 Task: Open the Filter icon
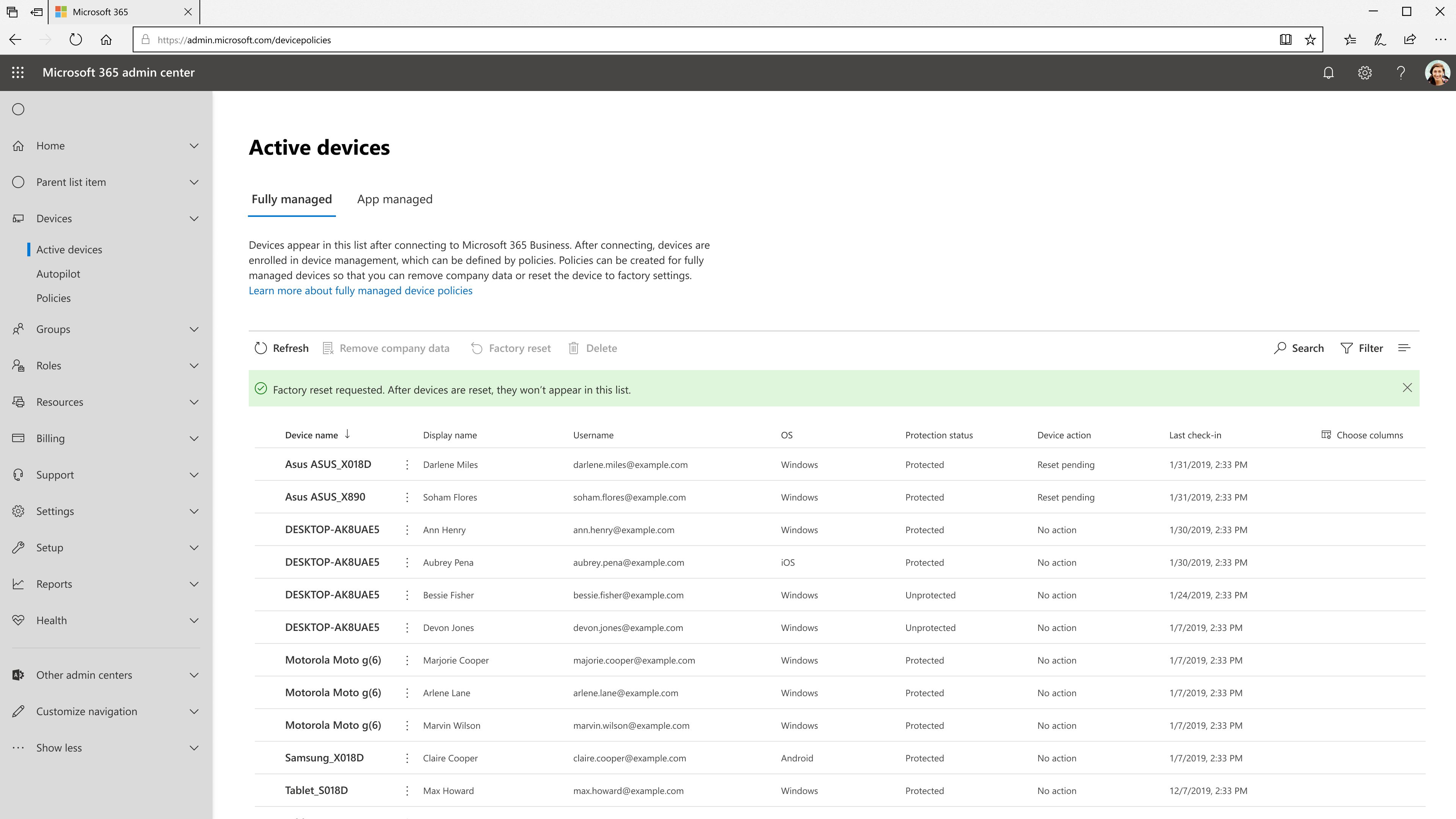click(1346, 348)
